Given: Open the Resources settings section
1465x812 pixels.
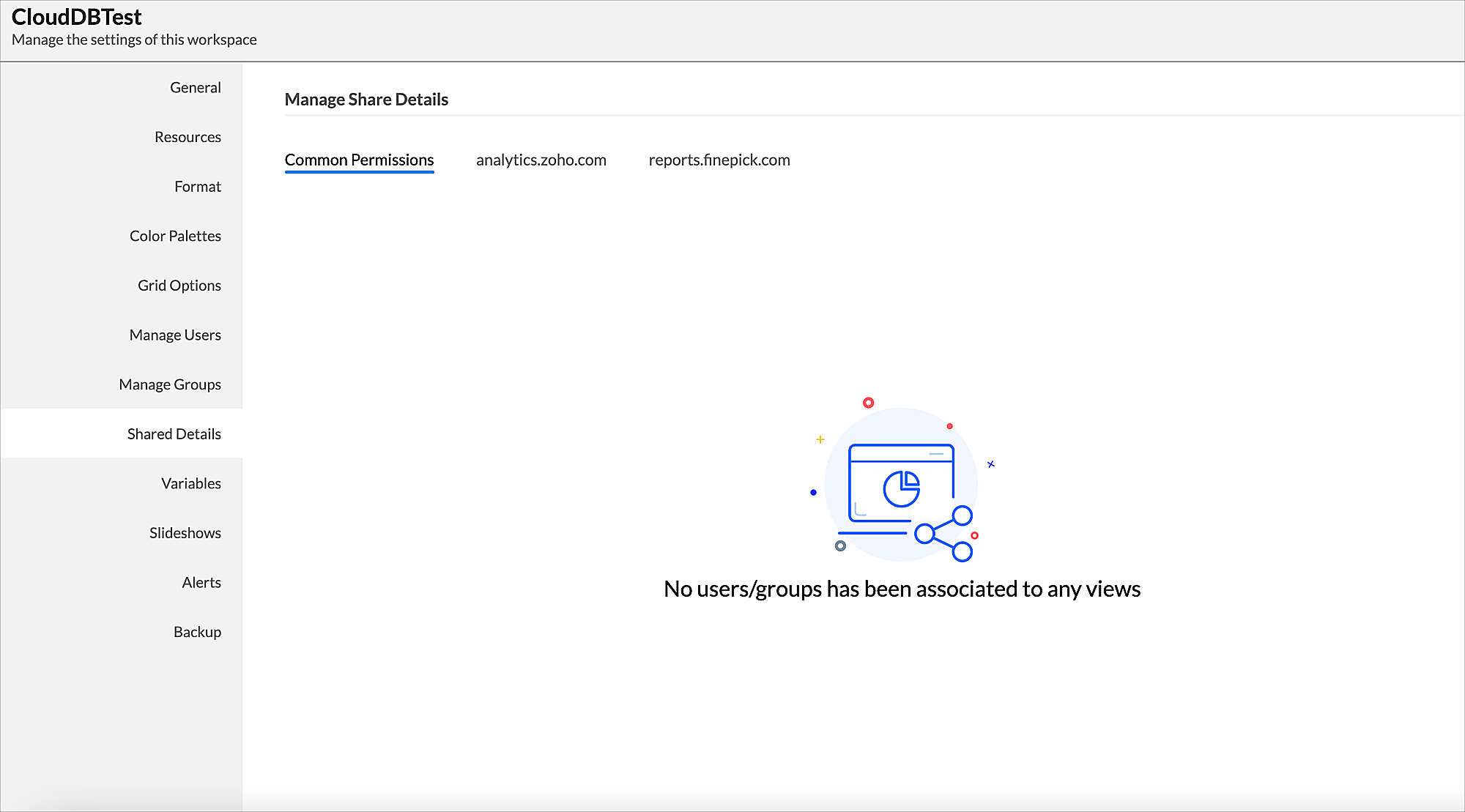Looking at the screenshot, I should [188, 137].
